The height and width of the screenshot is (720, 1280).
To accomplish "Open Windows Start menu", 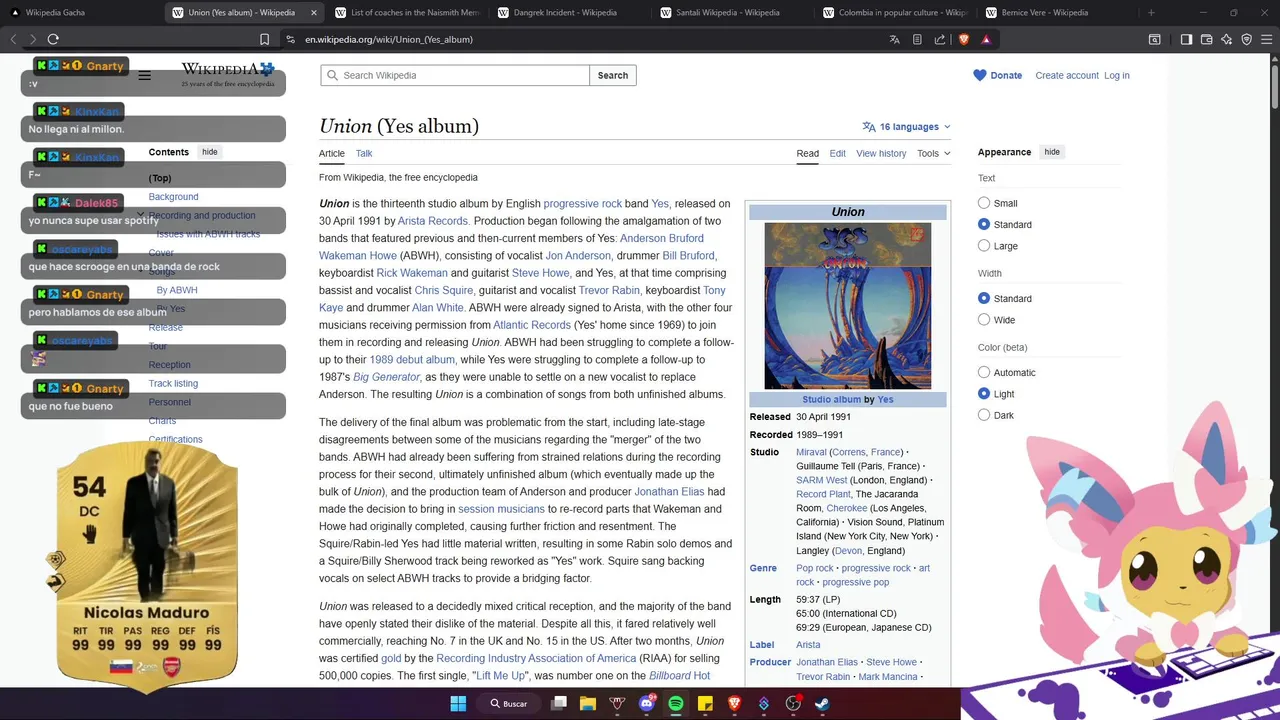I will 458,703.
